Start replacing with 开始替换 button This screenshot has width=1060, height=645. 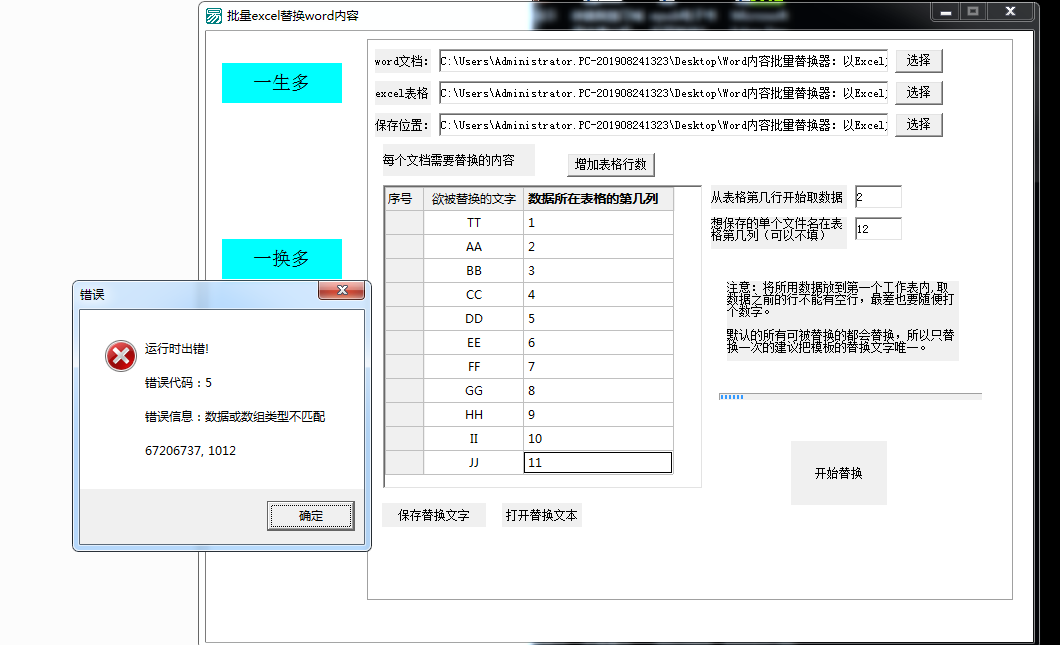click(x=838, y=473)
